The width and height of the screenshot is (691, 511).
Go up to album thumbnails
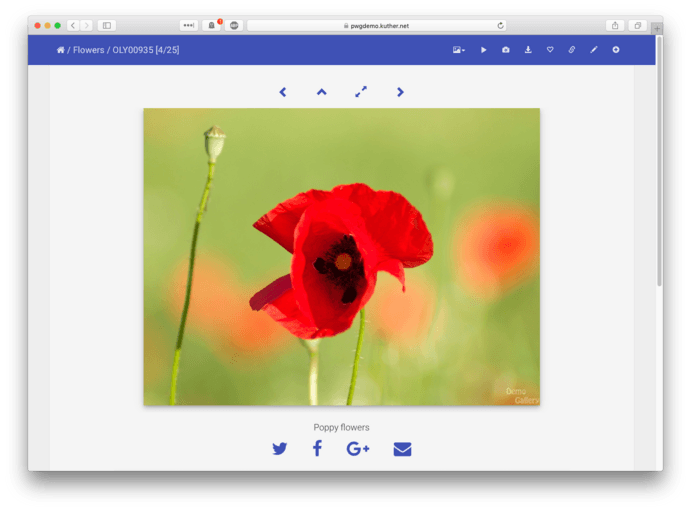point(322,92)
